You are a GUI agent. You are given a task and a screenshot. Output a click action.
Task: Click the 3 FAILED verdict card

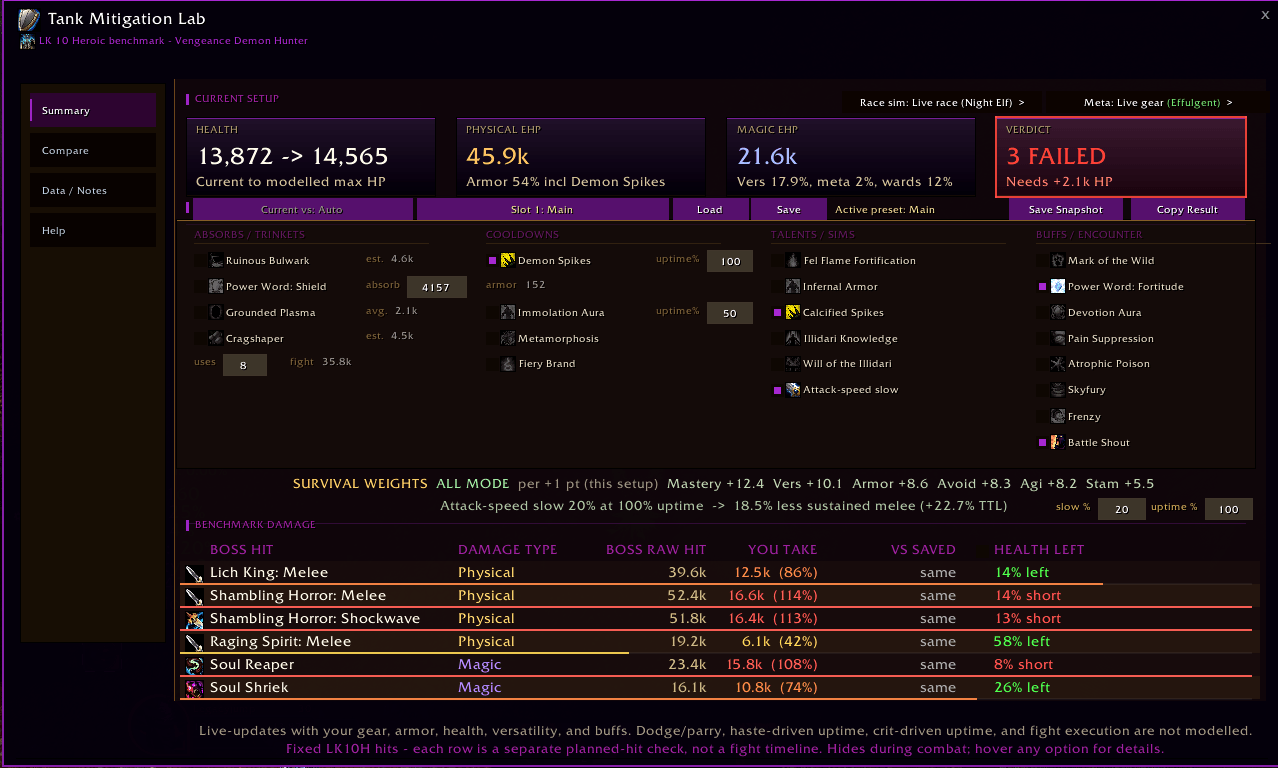pos(1121,157)
